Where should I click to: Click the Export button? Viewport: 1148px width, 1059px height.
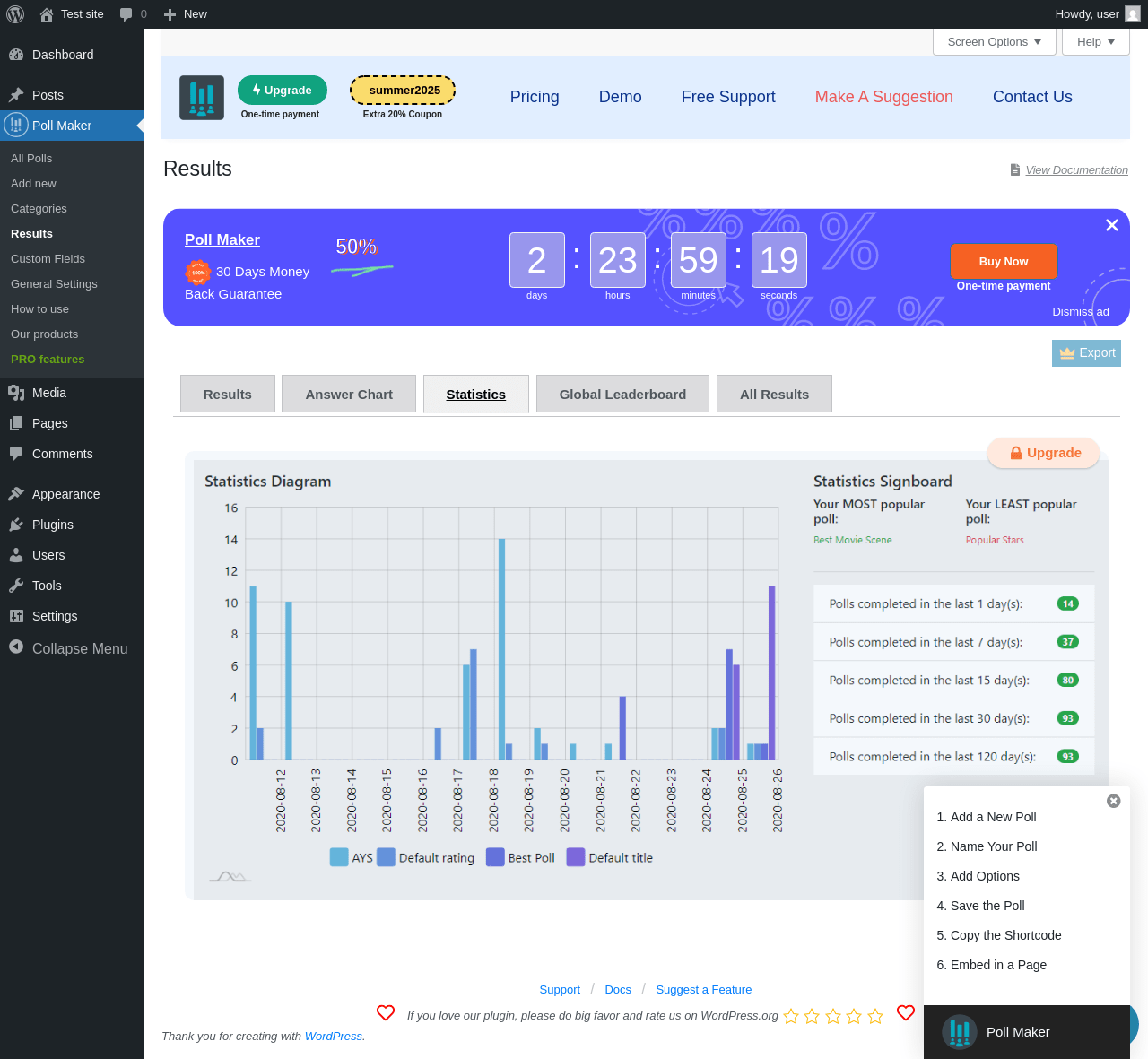[1086, 353]
